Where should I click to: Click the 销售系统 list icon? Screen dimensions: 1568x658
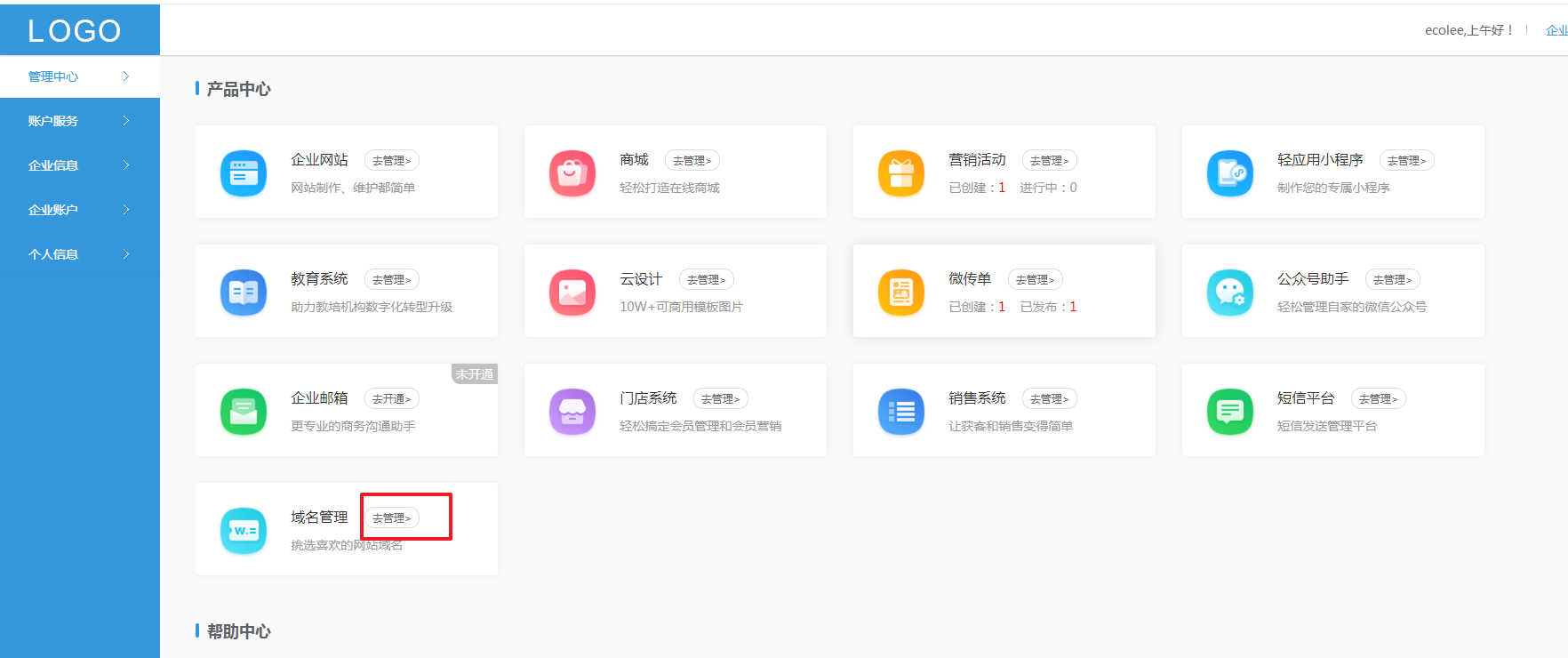[x=901, y=412]
